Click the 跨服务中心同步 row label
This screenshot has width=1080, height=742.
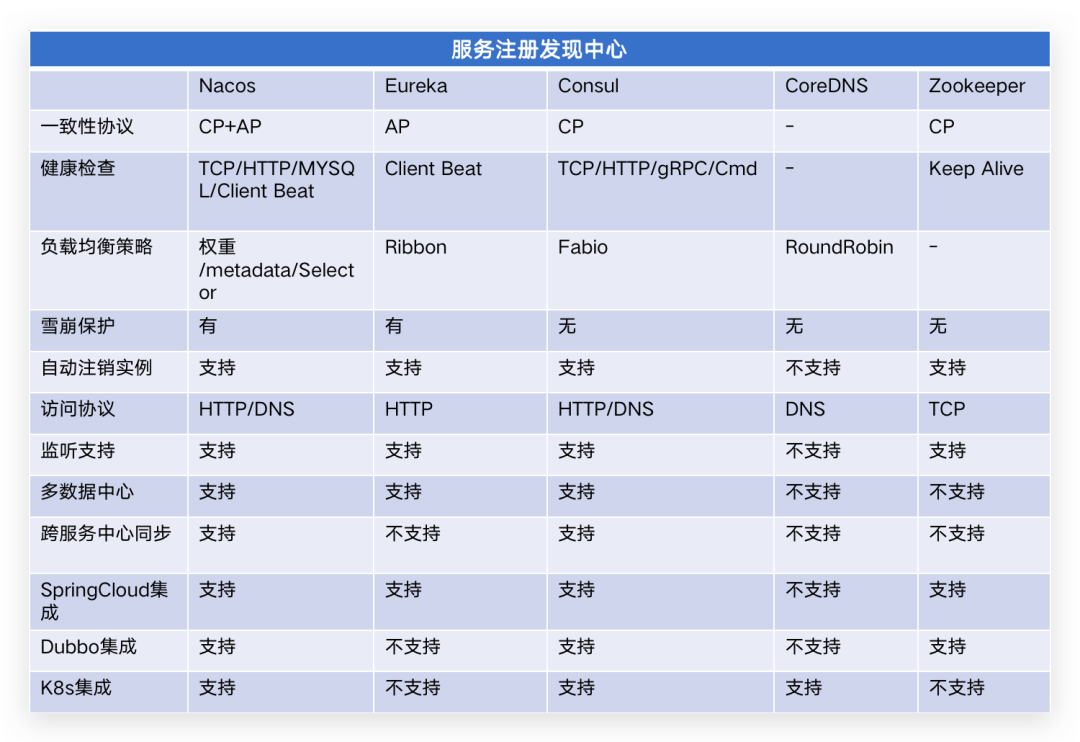[105, 533]
